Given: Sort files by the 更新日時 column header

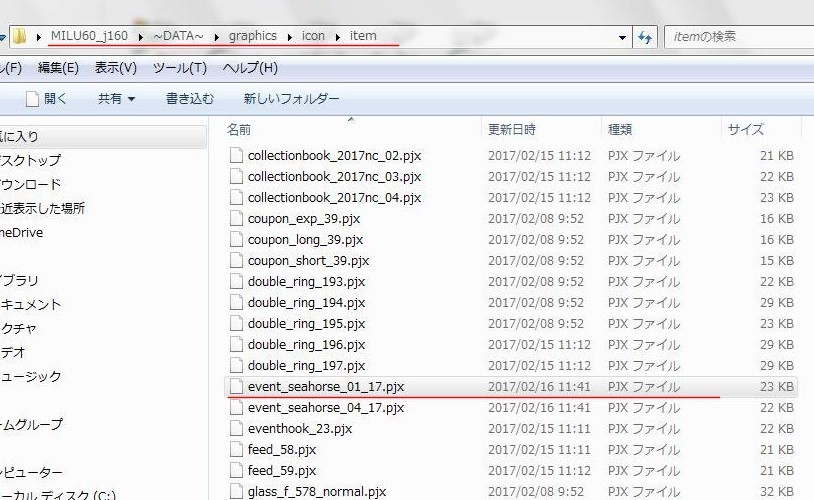Looking at the screenshot, I should click(x=511, y=129).
